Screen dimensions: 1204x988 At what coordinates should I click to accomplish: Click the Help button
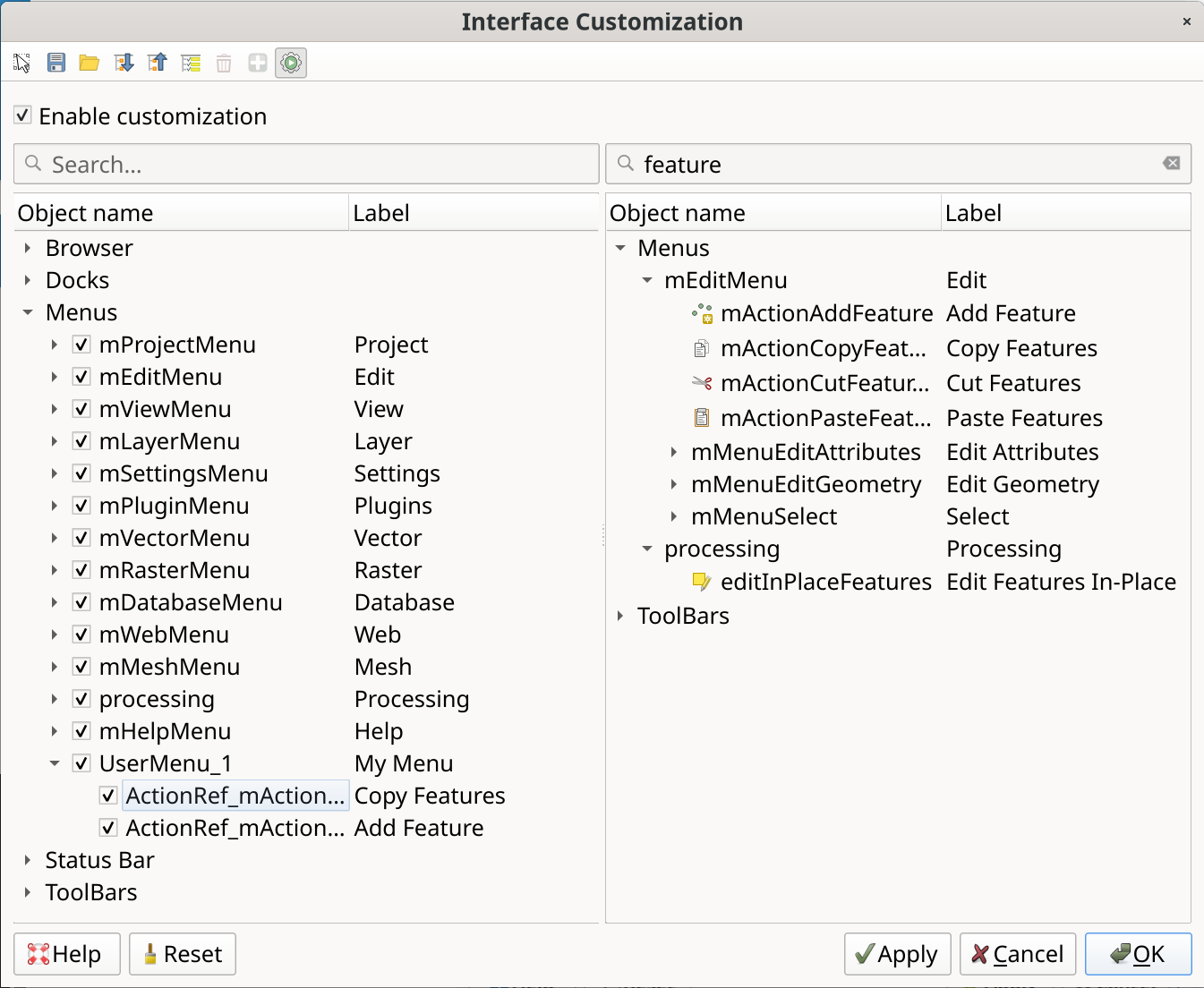point(67,954)
